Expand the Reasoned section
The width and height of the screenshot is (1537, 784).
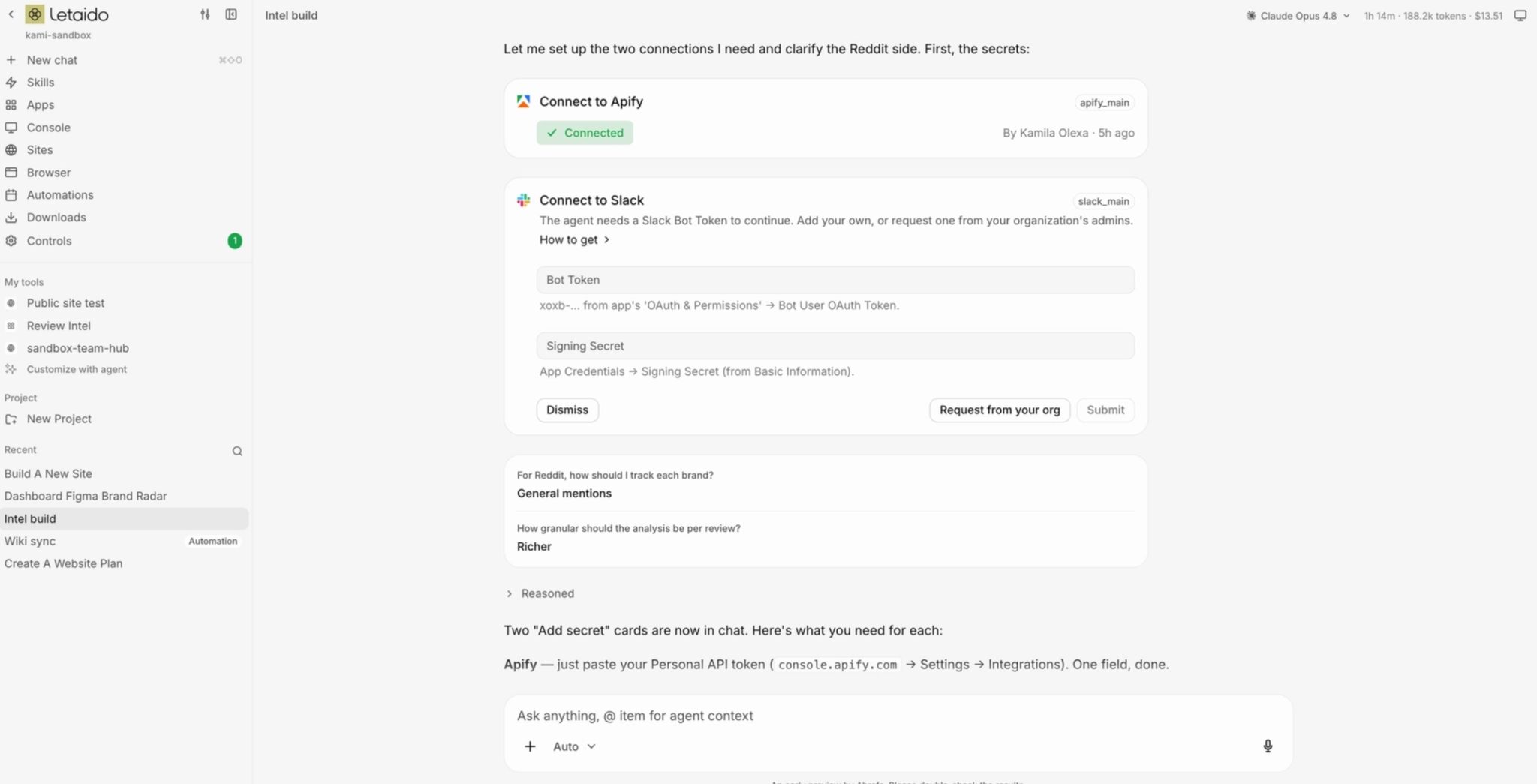pyautogui.click(x=540, y=593)
